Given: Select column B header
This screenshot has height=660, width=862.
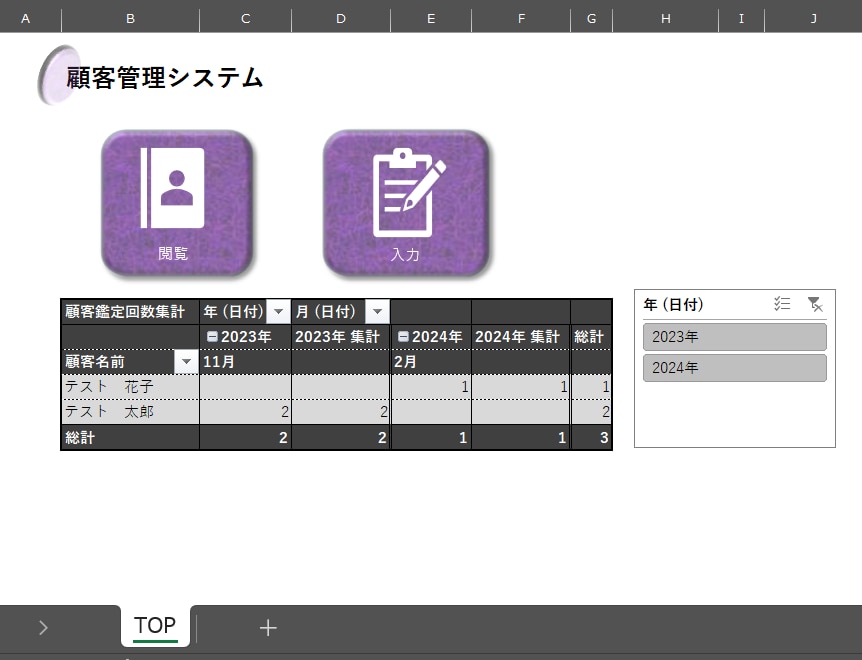Looking at the screenshot, I should (130, 19).
